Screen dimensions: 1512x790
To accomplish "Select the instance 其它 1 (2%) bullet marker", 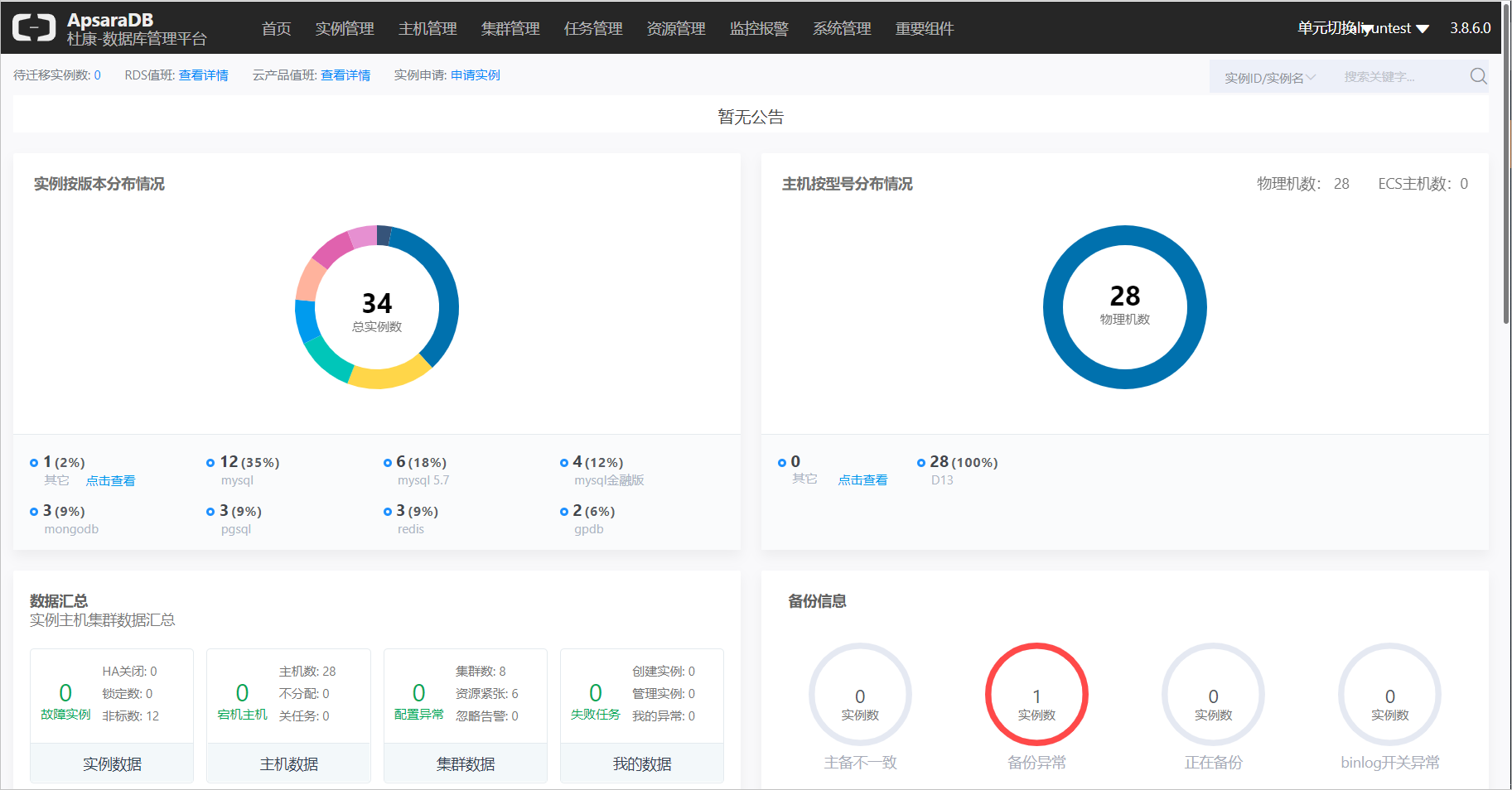I will [x=34, y=463].
